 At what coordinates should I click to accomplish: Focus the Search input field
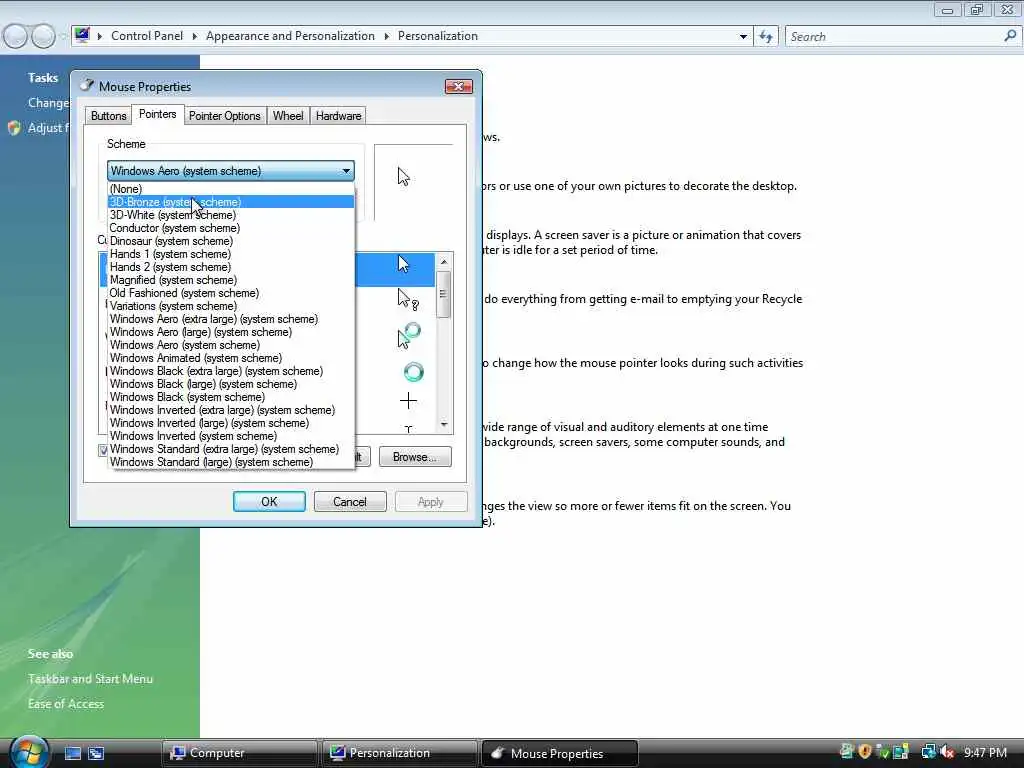[895, 37]
